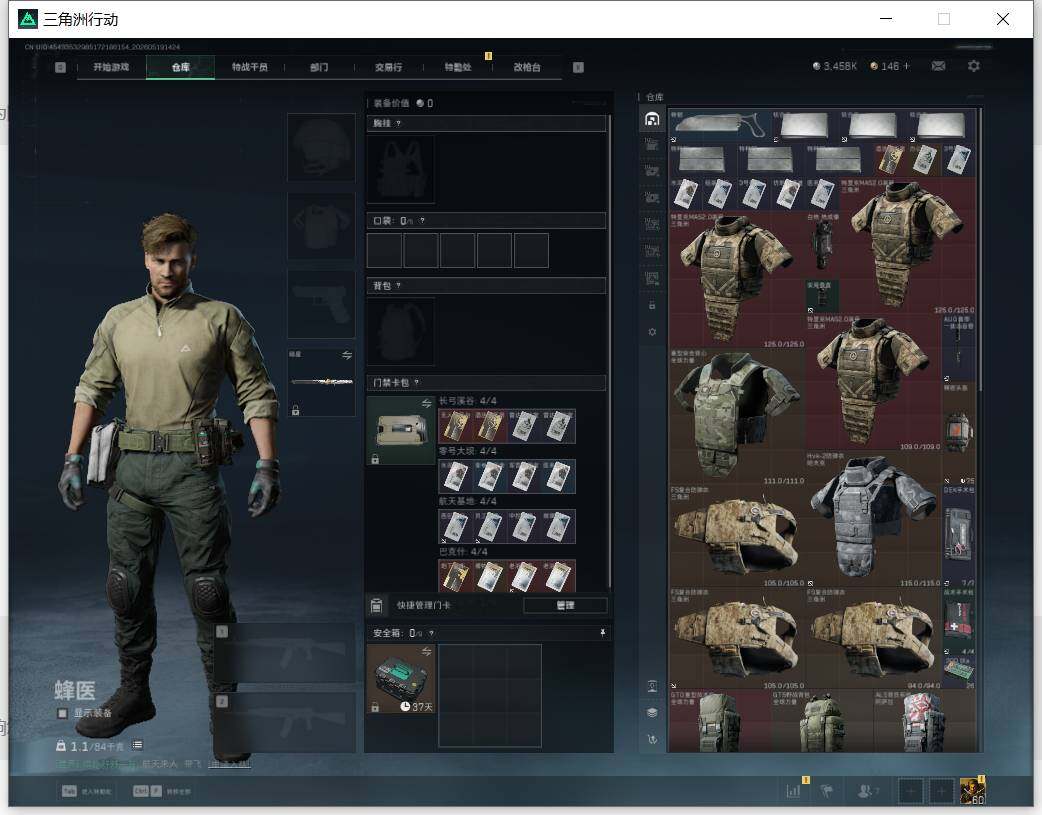
Task: Click the previous-tab key icon left of 开始游戏
Action: coord(60,67)
